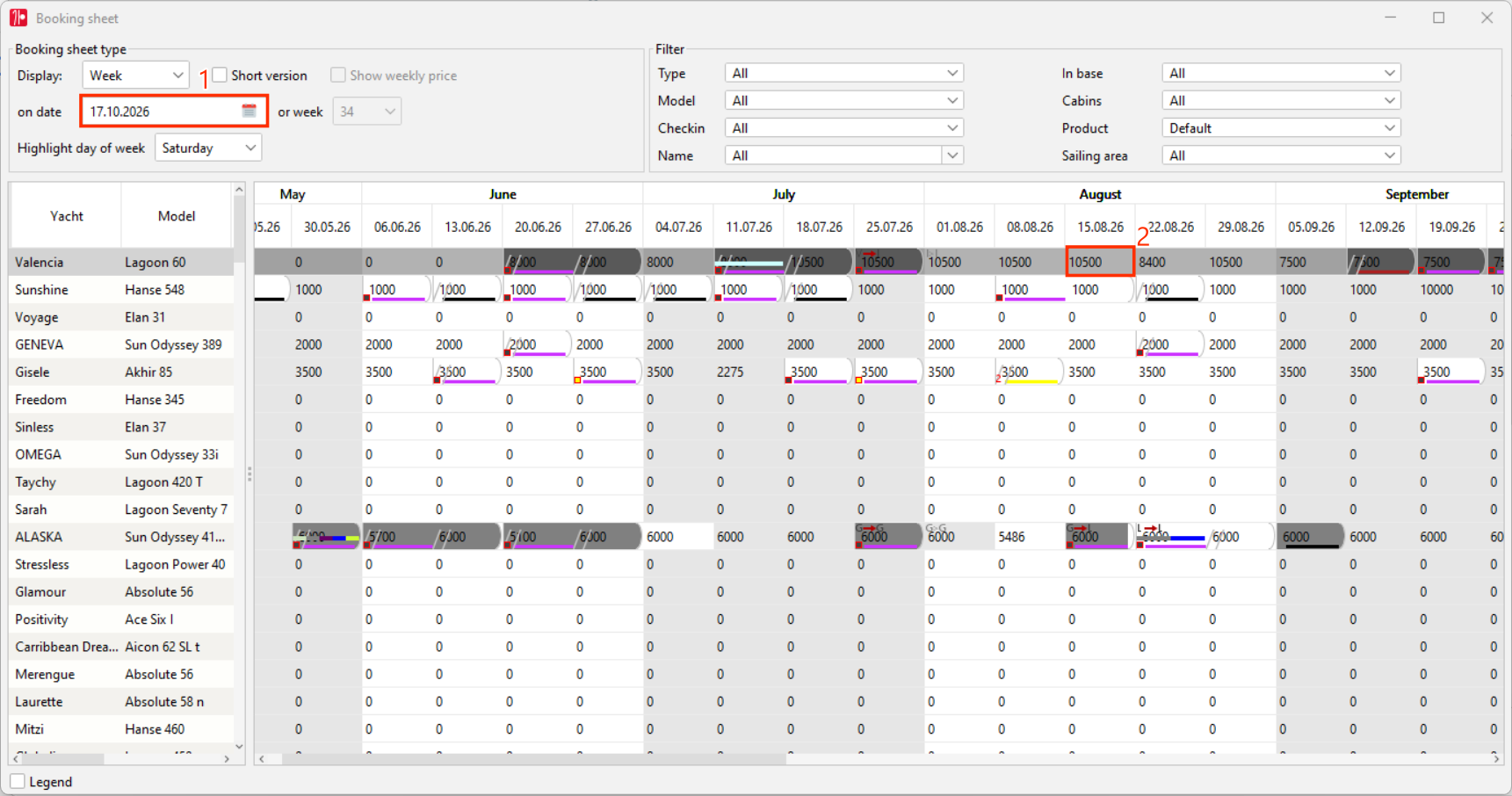
Task: Click the scroll-right arrow of booking grid
Action: 1495,757
